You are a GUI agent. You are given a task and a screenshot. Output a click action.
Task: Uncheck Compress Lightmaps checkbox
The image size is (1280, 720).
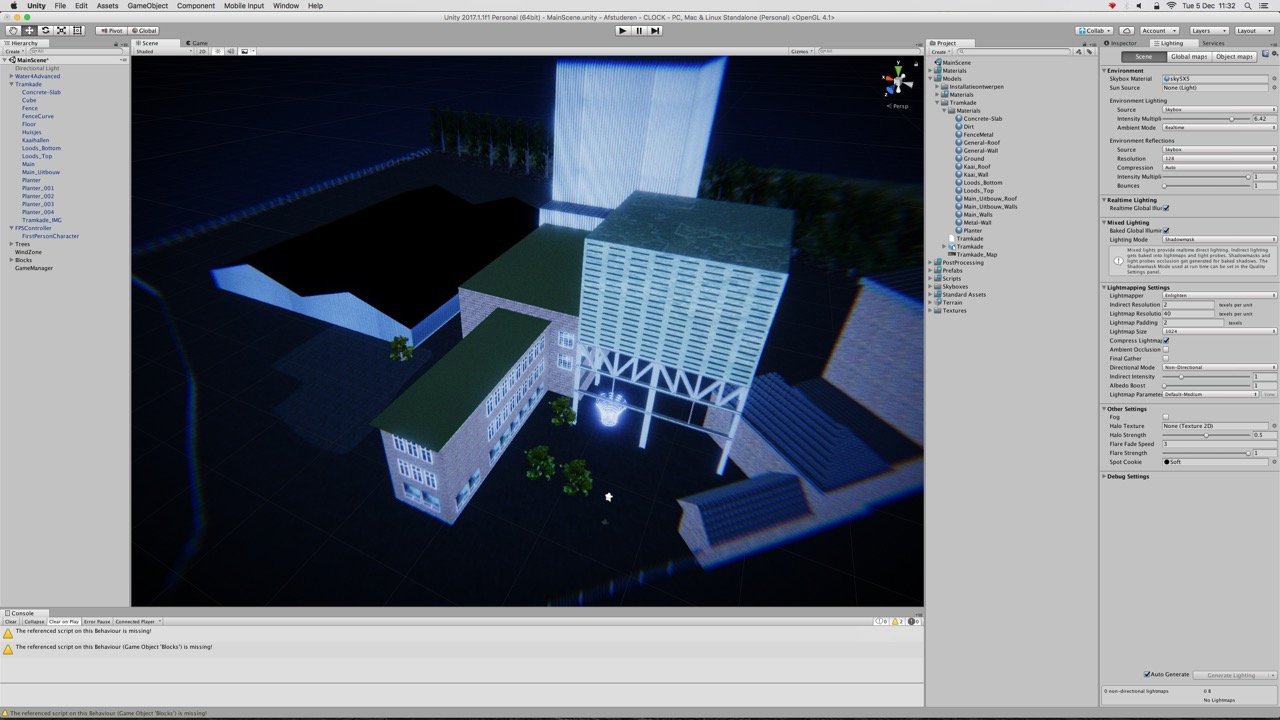coord(1166,341)
